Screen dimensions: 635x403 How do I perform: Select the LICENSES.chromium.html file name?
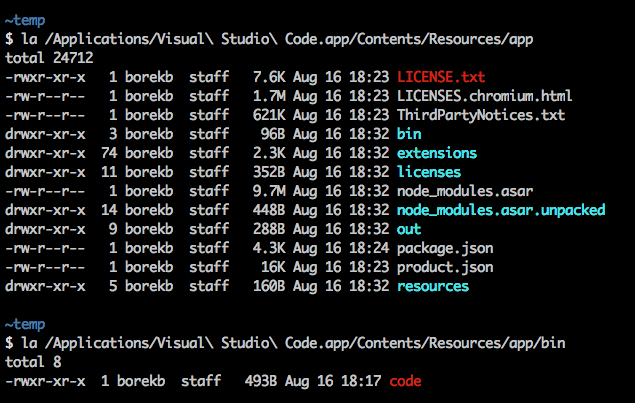[x=484, y=96]
